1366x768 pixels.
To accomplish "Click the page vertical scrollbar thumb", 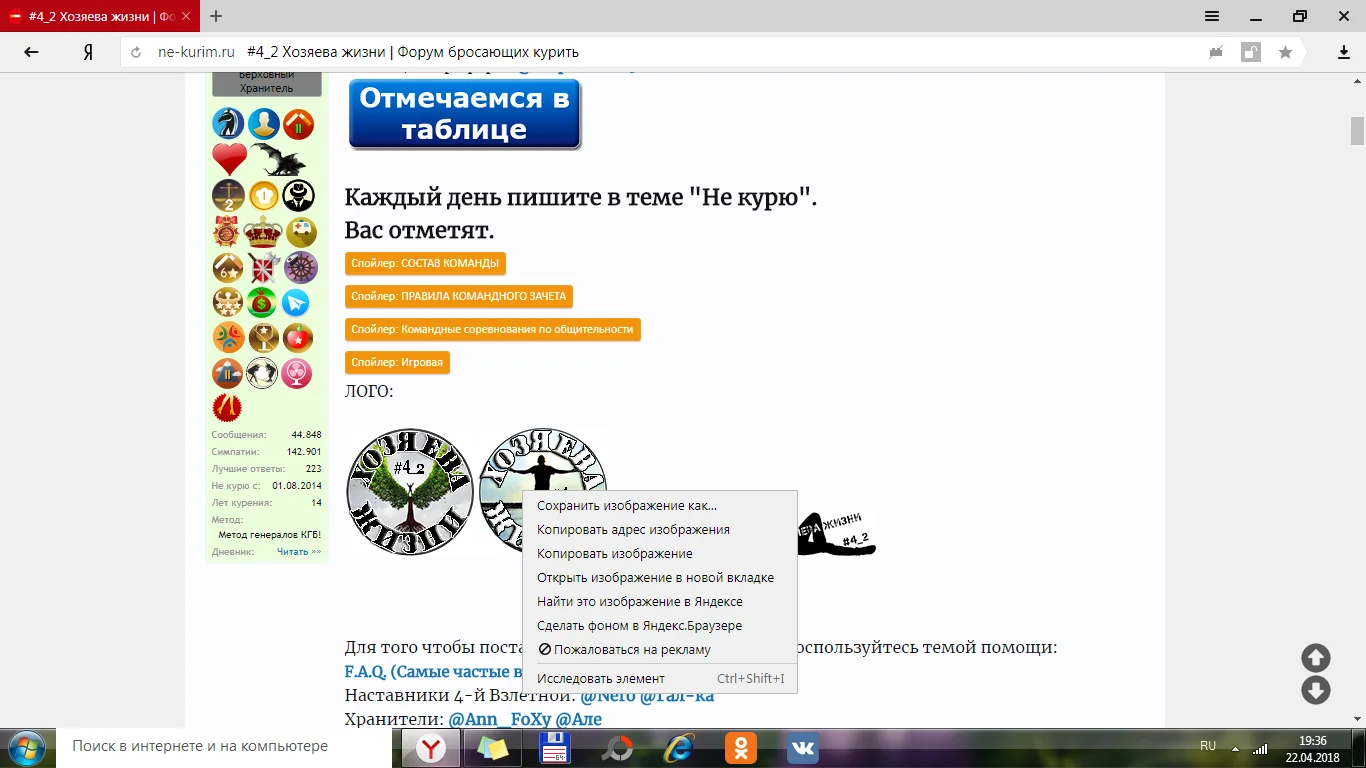I will 1357,131.
